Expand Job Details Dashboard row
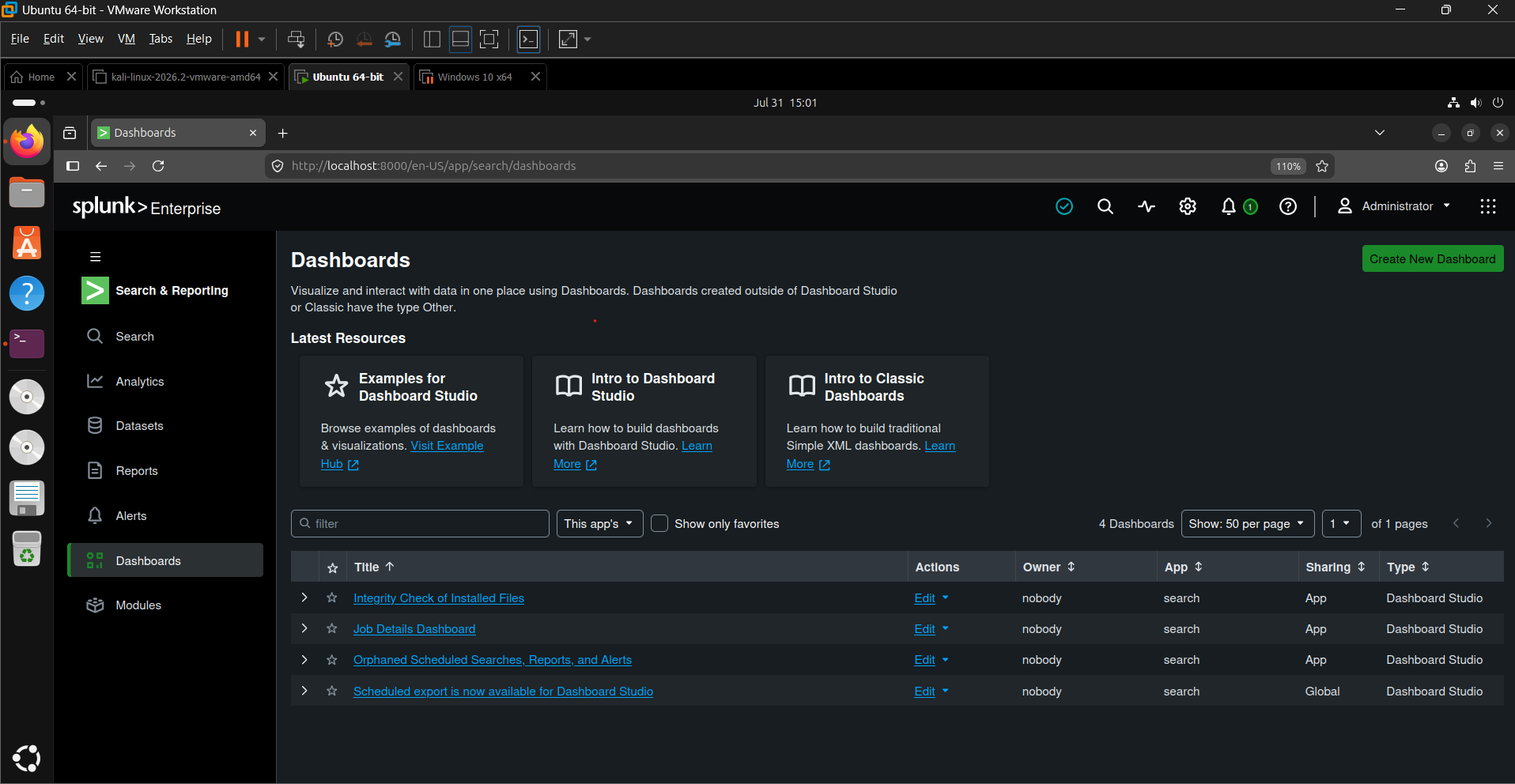1515x784 pixels. (x=304, y=628)
